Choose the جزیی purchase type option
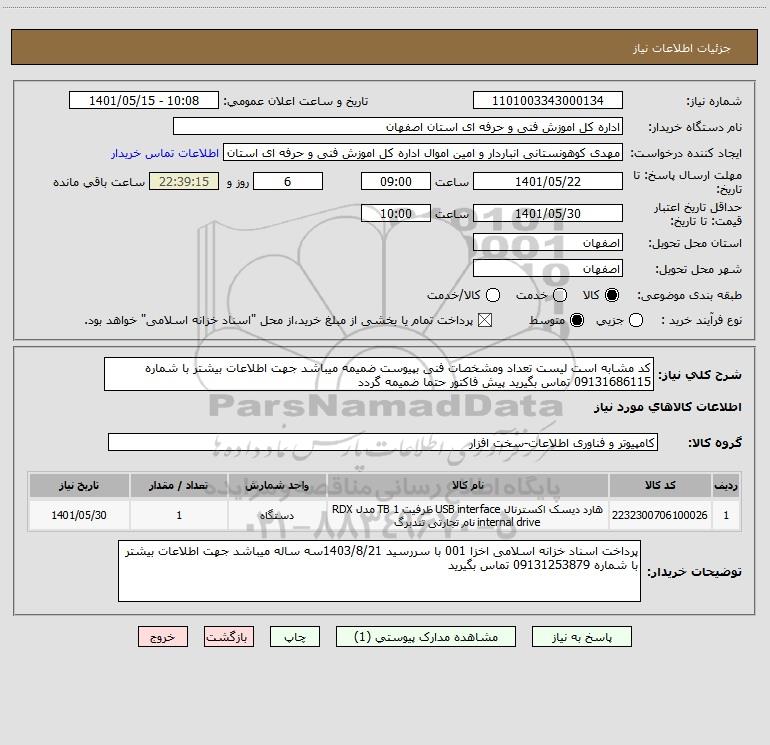770x745 pixels. (x=636, y=321)
